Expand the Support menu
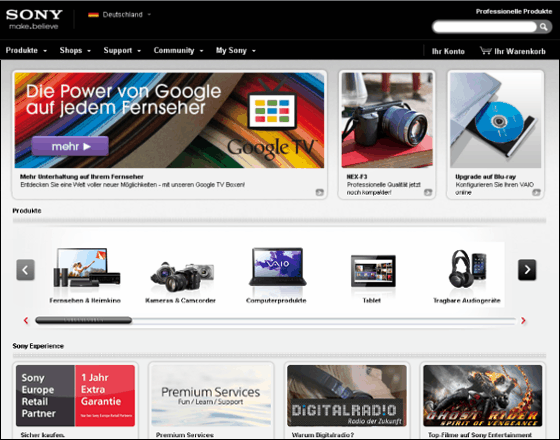Viewport: 560px width, 440px height. click(x=122, y=50)
